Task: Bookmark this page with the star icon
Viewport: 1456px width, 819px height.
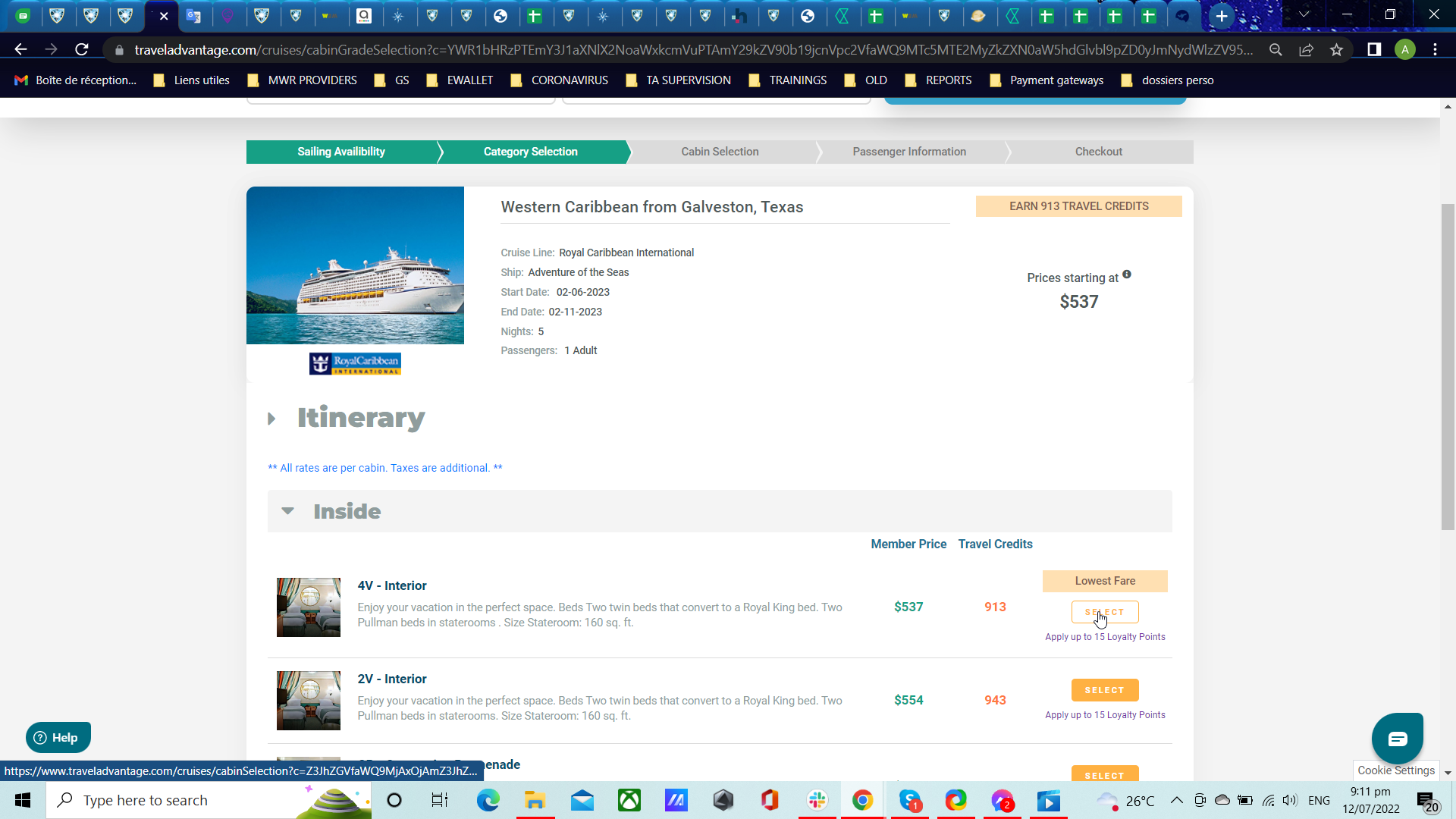Action: 1336,49
